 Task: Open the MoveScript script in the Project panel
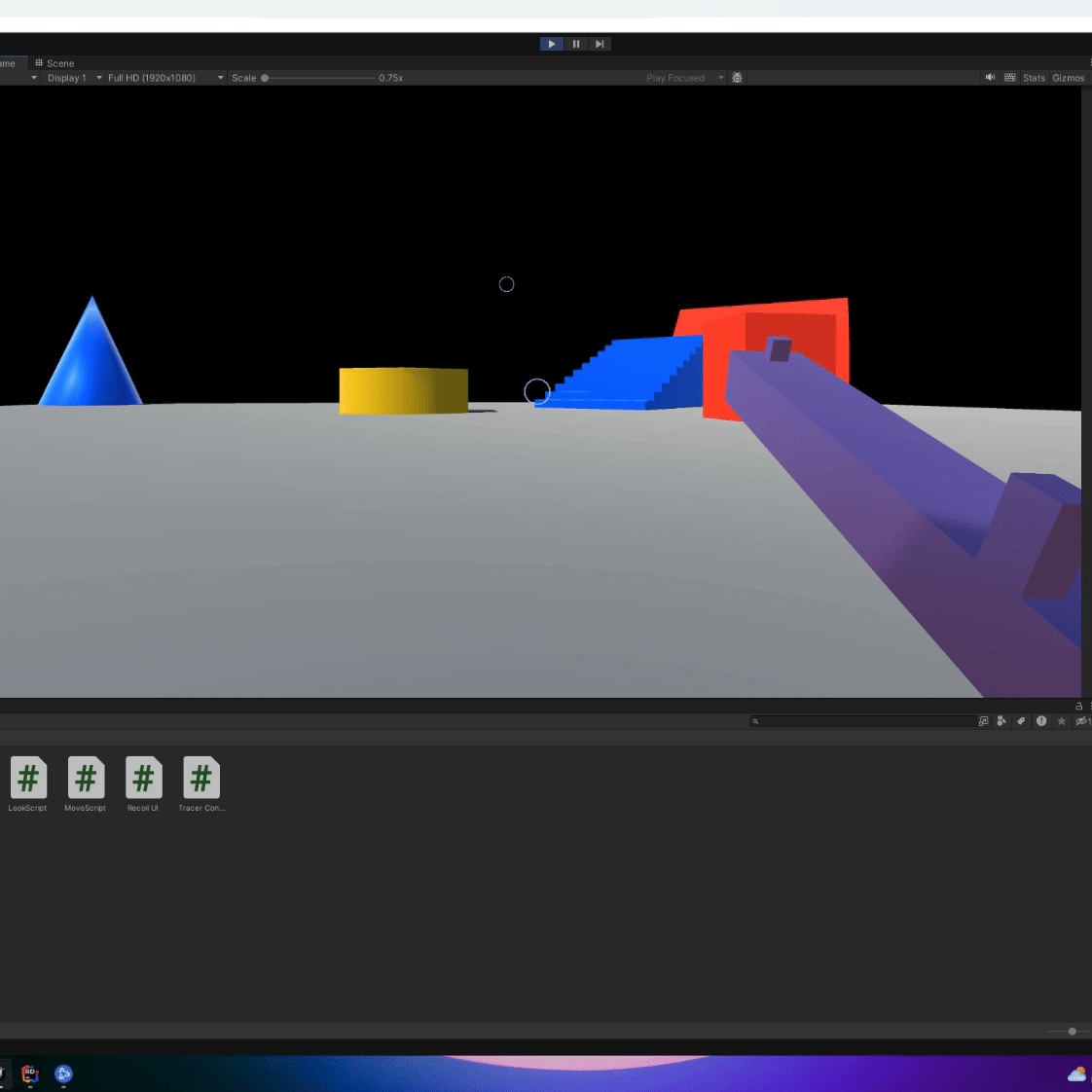[x=86, y=779]
